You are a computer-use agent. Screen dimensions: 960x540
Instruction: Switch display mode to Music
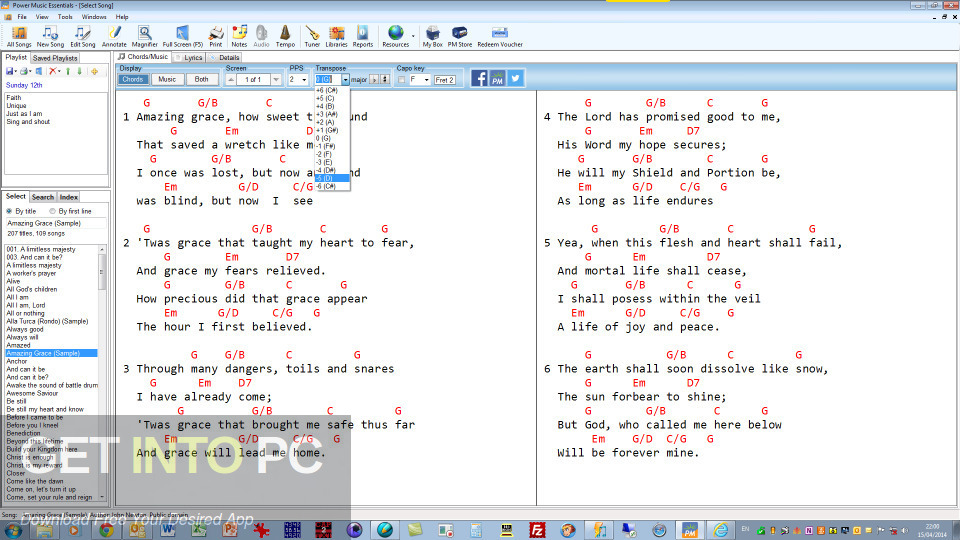coord(167,80)
